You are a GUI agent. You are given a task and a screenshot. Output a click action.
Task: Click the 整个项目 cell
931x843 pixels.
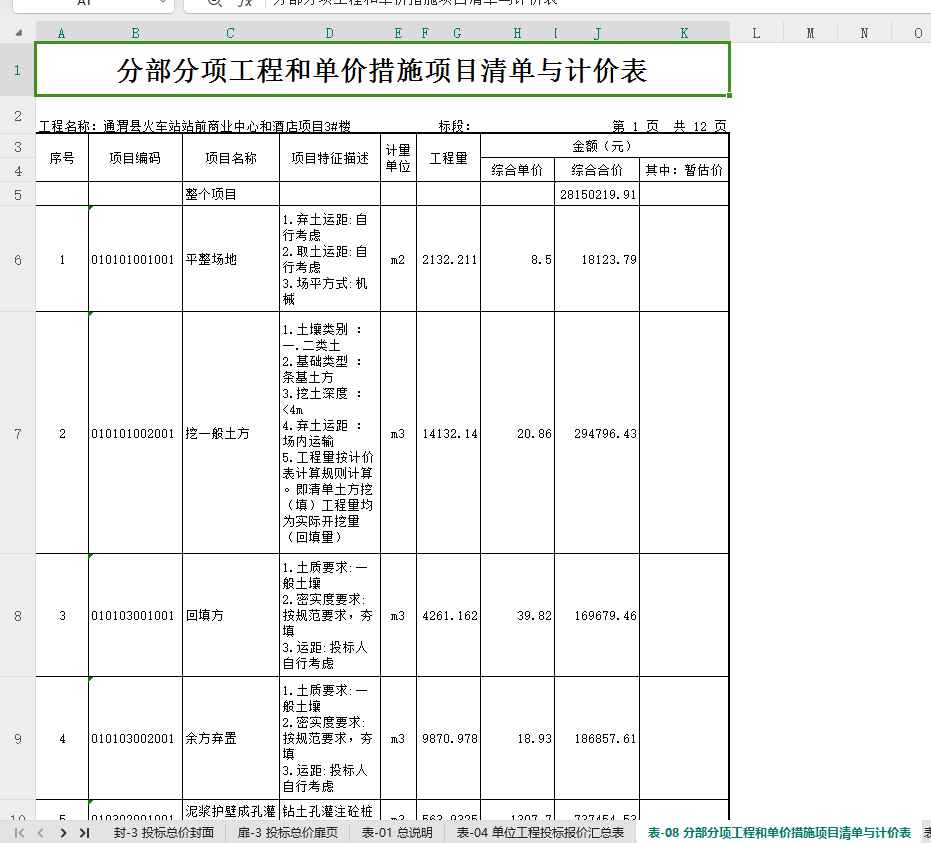point(230,194)
